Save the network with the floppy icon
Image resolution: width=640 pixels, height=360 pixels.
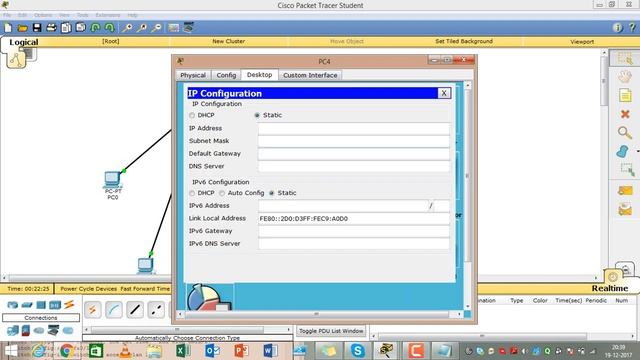click(37, 28)
